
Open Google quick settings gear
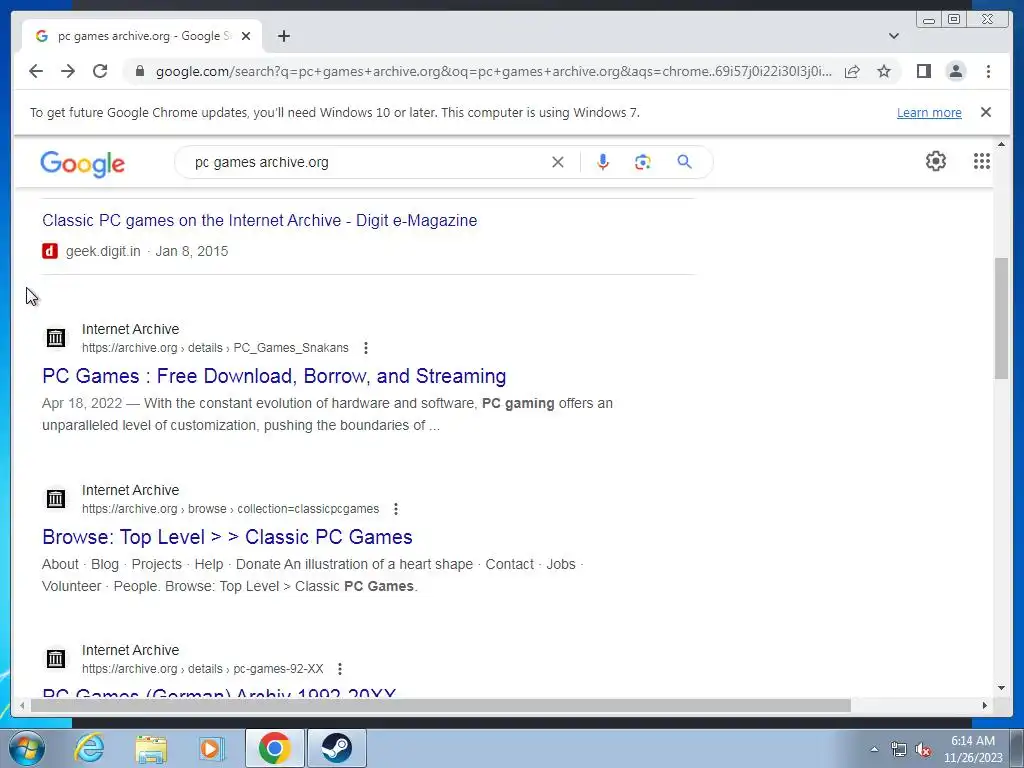(x=936, y=161)
